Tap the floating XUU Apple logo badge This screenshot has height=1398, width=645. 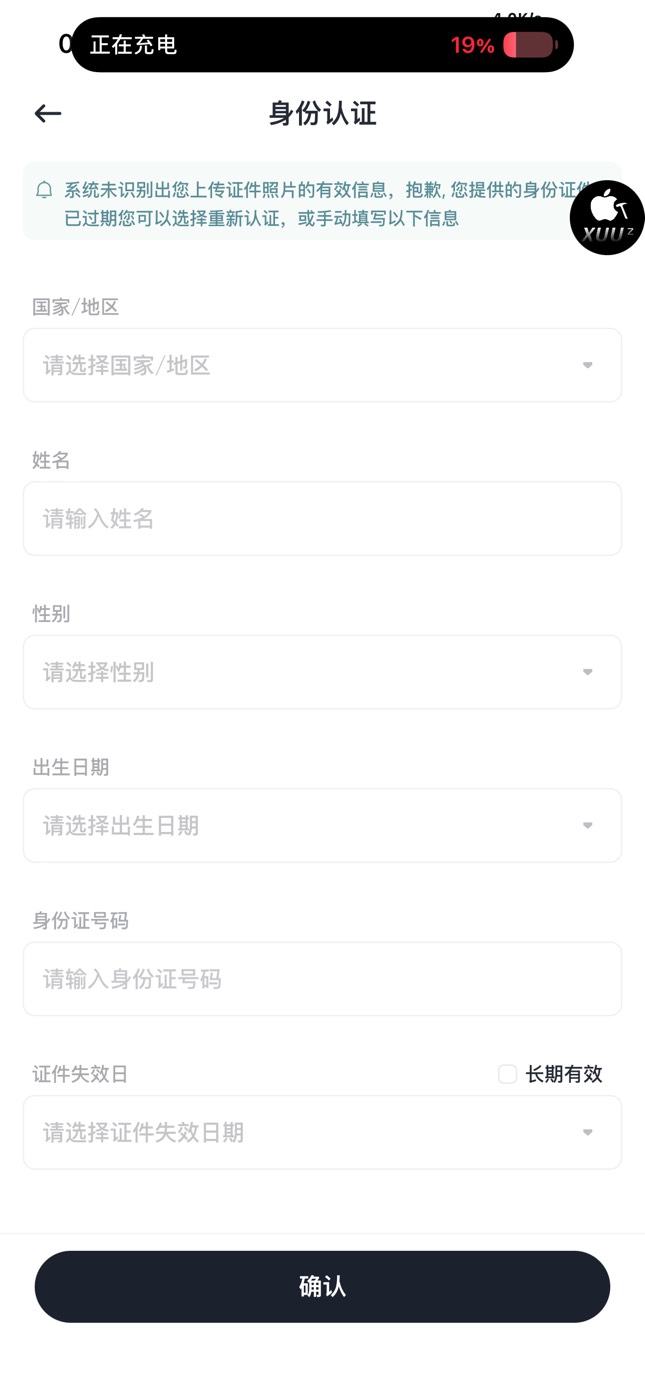pos(607,218)
